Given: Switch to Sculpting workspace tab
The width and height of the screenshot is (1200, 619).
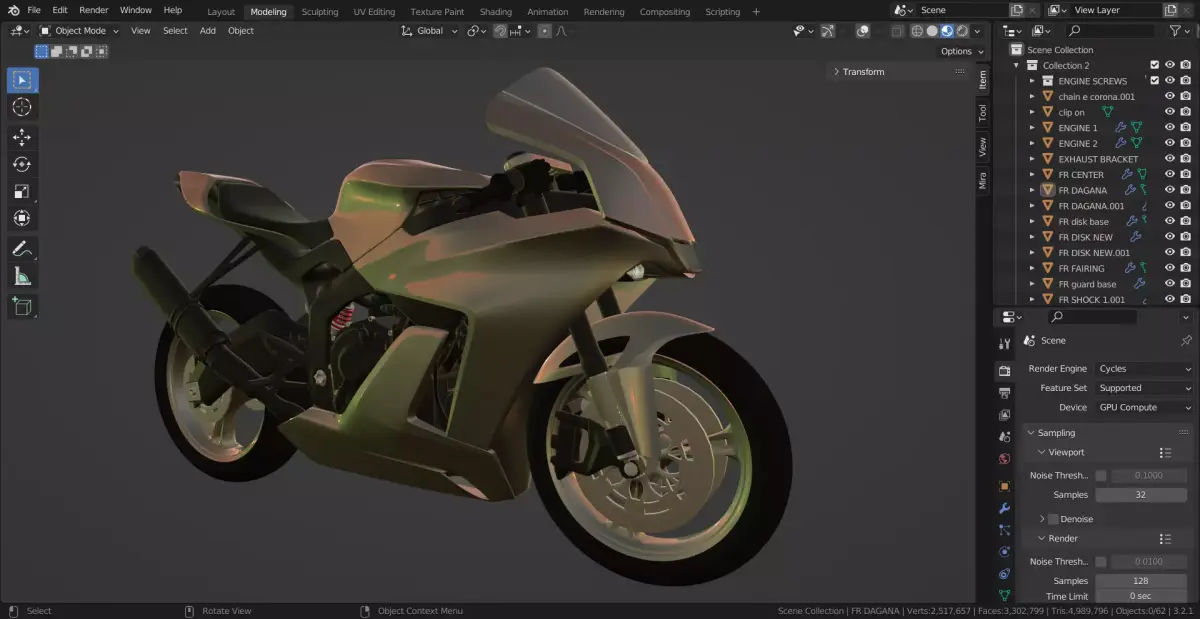Looking at the screenshot, I should click(x=320, y=12).
